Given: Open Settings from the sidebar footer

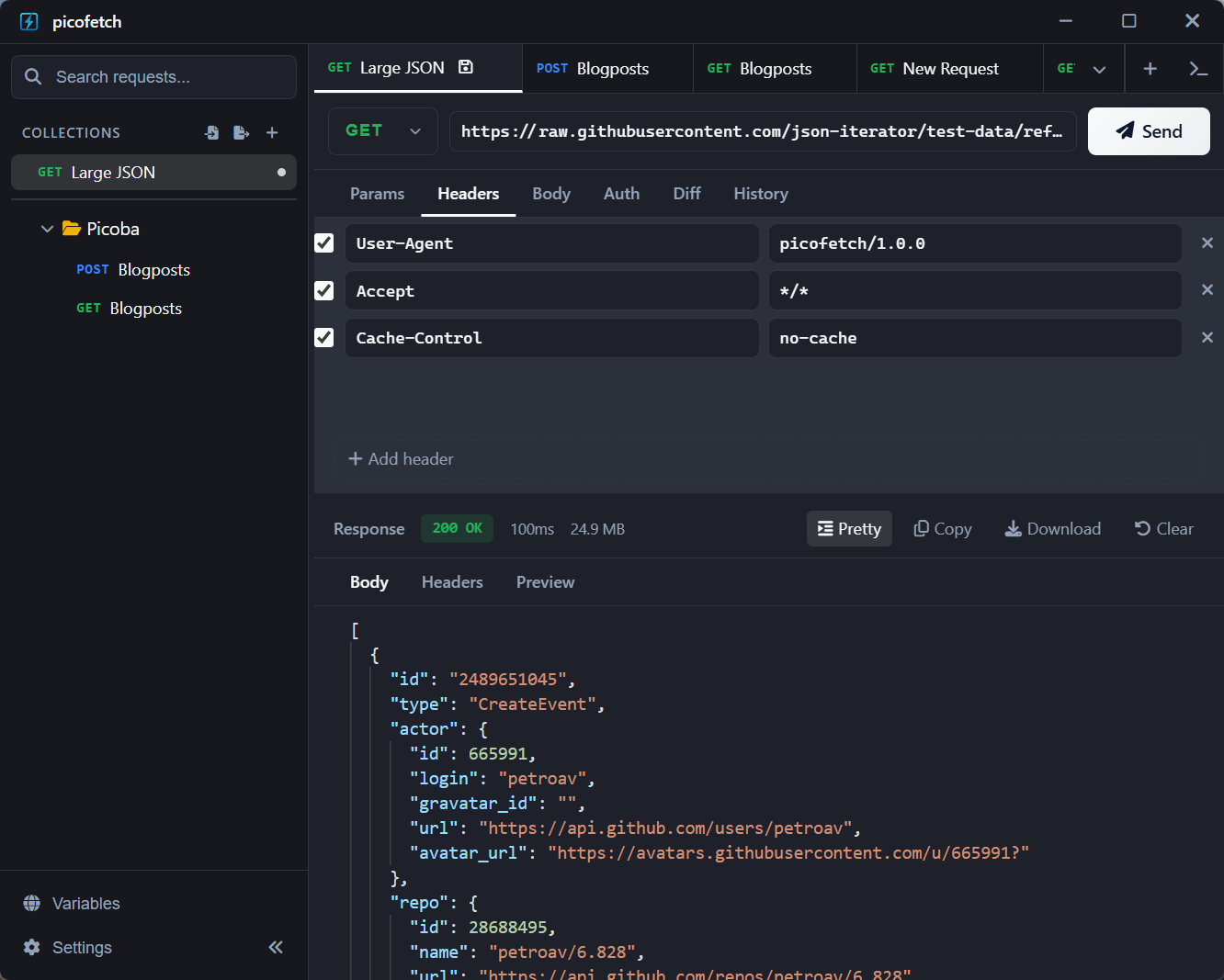Looking at the screenshot, I should pyautogui.click(x=67, y=948).
